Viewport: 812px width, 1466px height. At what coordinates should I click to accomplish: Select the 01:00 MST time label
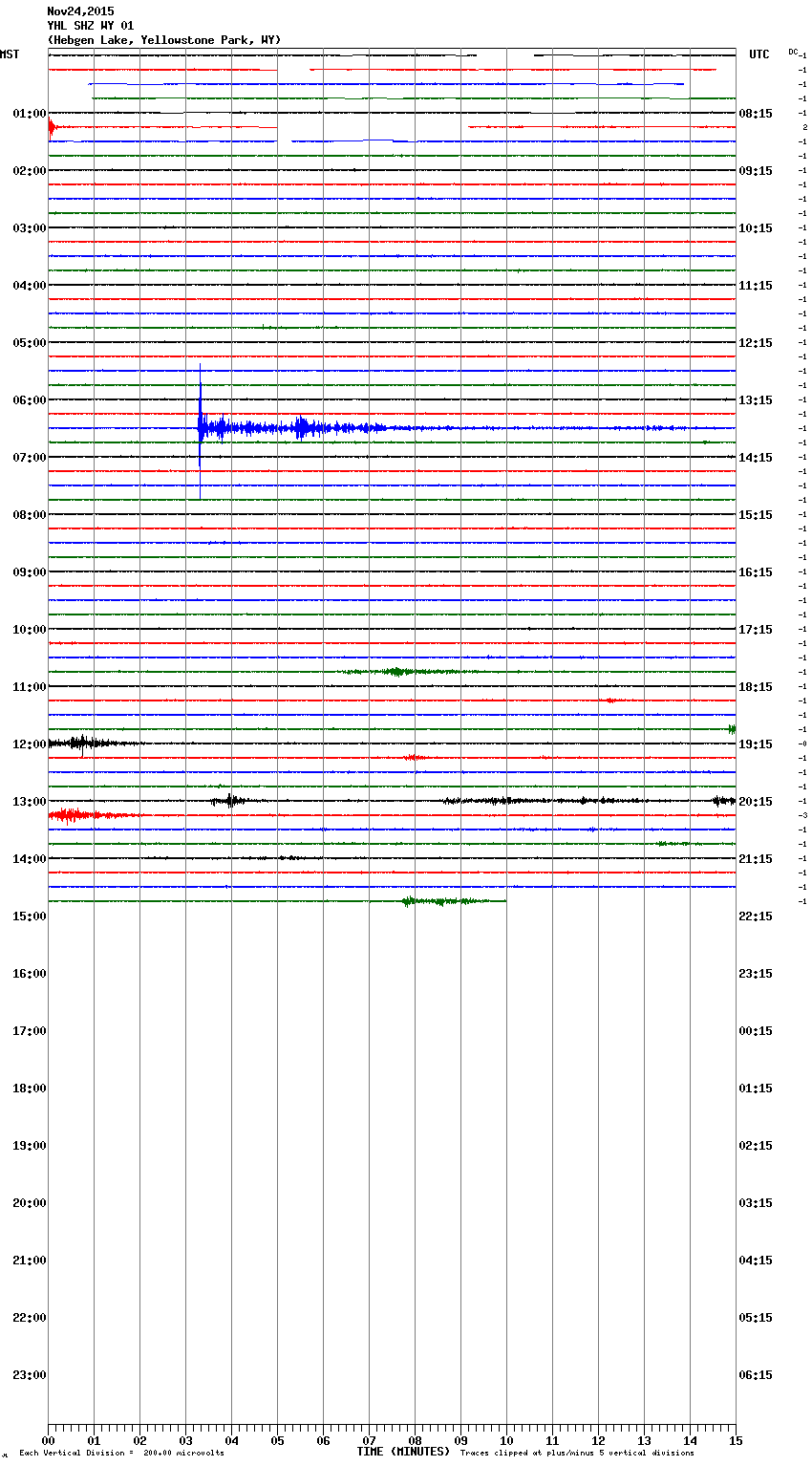coord(30,114)
